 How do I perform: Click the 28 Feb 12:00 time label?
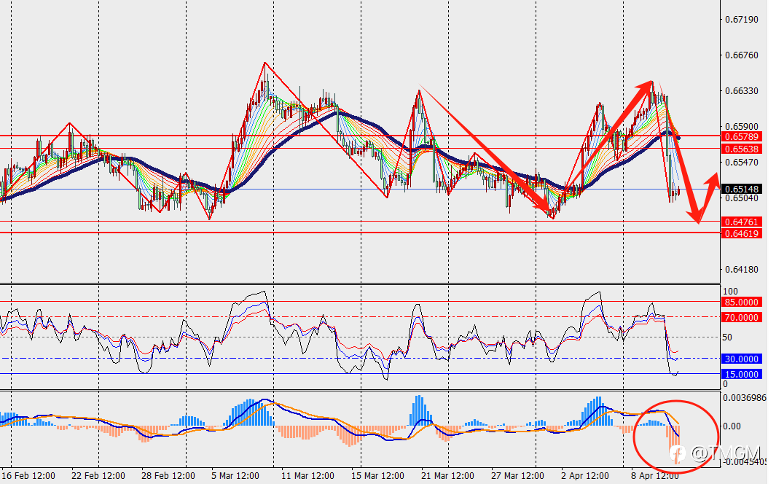coord(168,476)
